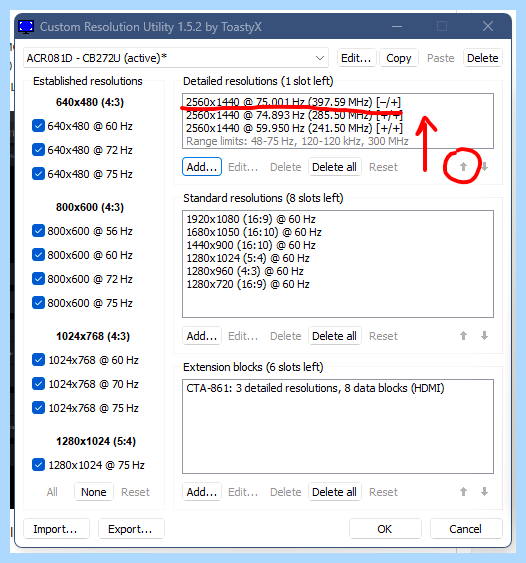Image resolution: width=526 pixels, height=563 pixels.
Task: Delete all standard resolutions
Action: [x=334, y=336]
